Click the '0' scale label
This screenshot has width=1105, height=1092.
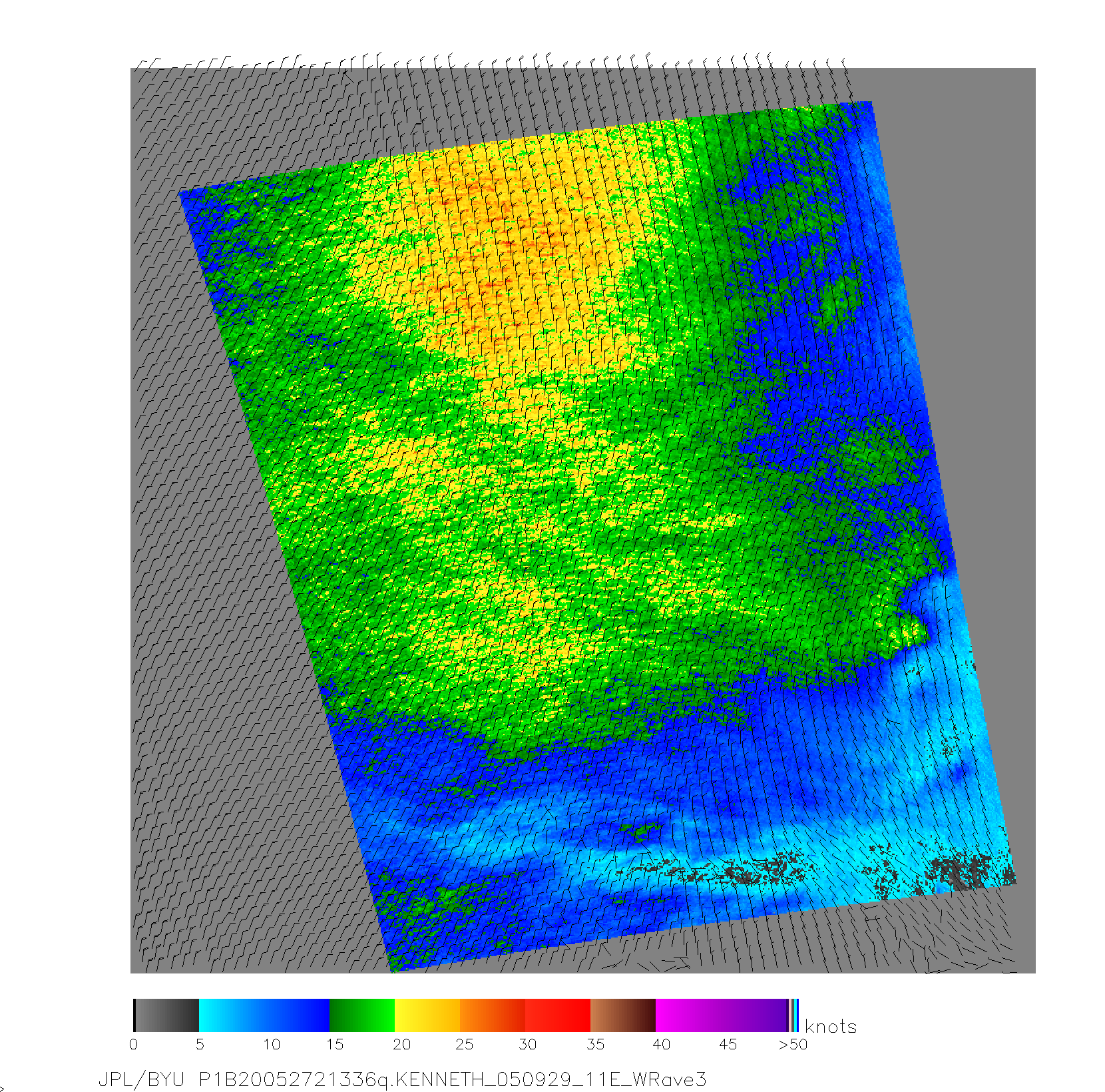pyautogui.click(x=134, y=1044)
